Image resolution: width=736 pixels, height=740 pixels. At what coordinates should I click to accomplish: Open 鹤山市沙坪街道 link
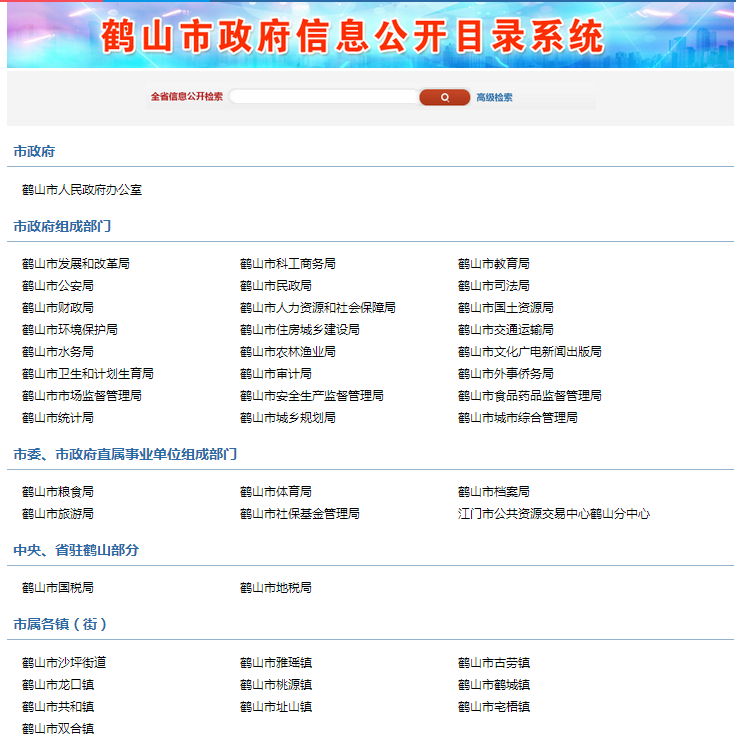64,662
